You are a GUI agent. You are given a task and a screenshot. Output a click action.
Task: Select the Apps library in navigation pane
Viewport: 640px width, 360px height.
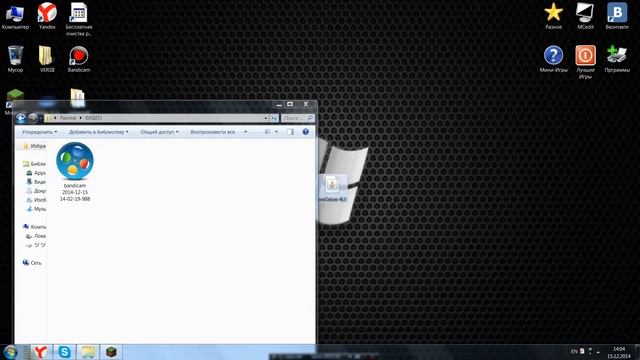coord(36,173)
